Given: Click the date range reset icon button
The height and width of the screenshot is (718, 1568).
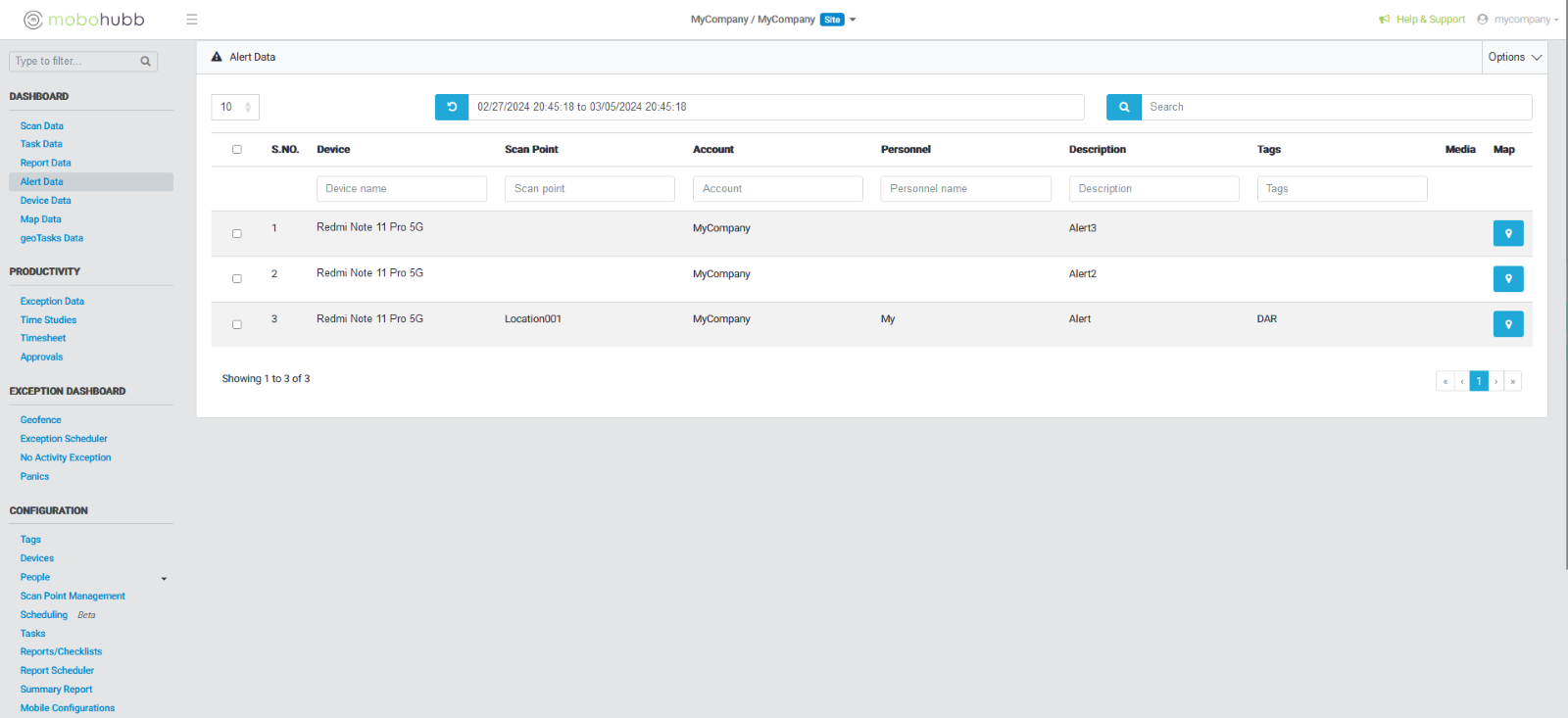Looking at the screenshot, I should (452, 107).
